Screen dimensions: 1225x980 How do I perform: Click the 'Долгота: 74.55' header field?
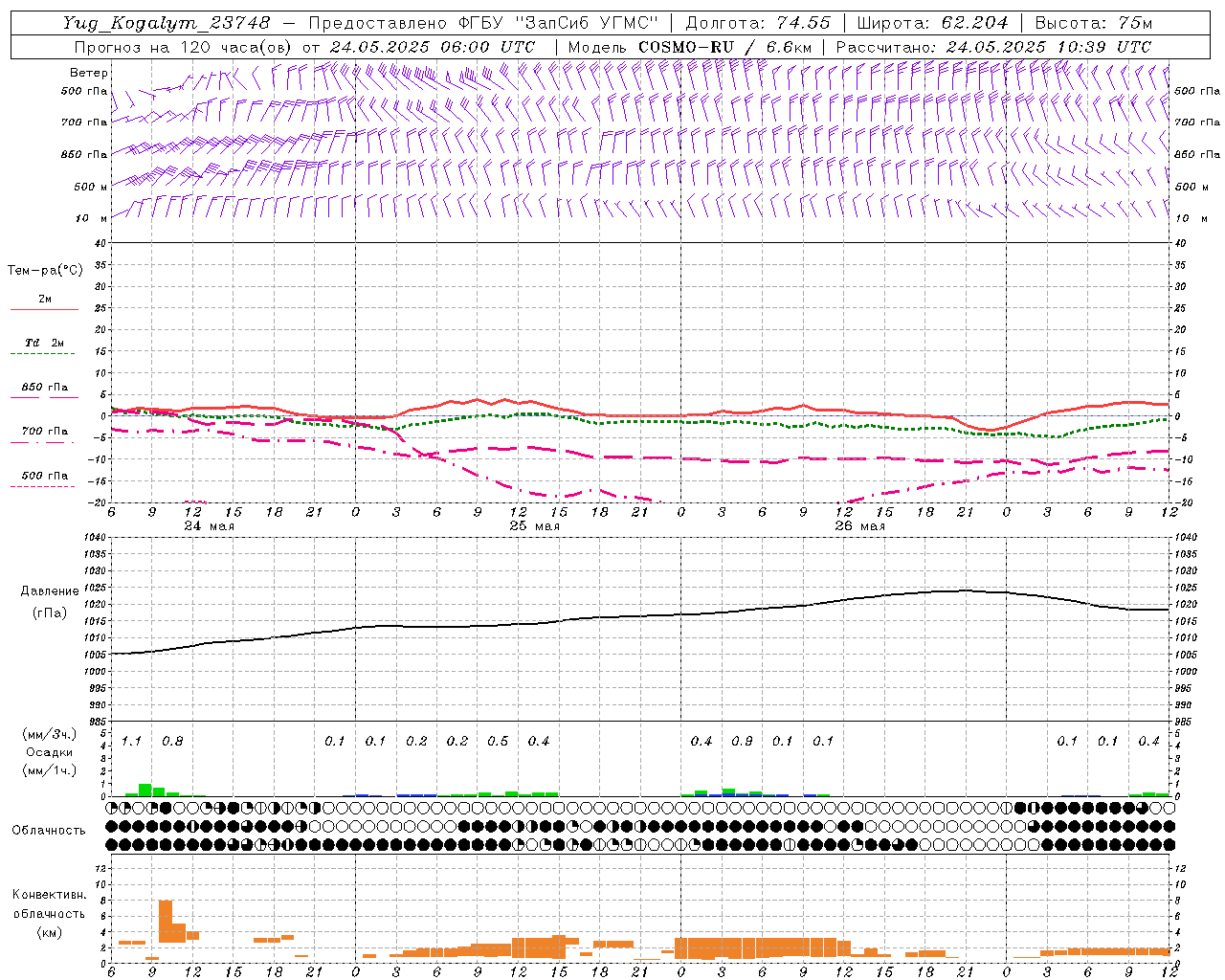pyautogui.click(x=758, y=23)
